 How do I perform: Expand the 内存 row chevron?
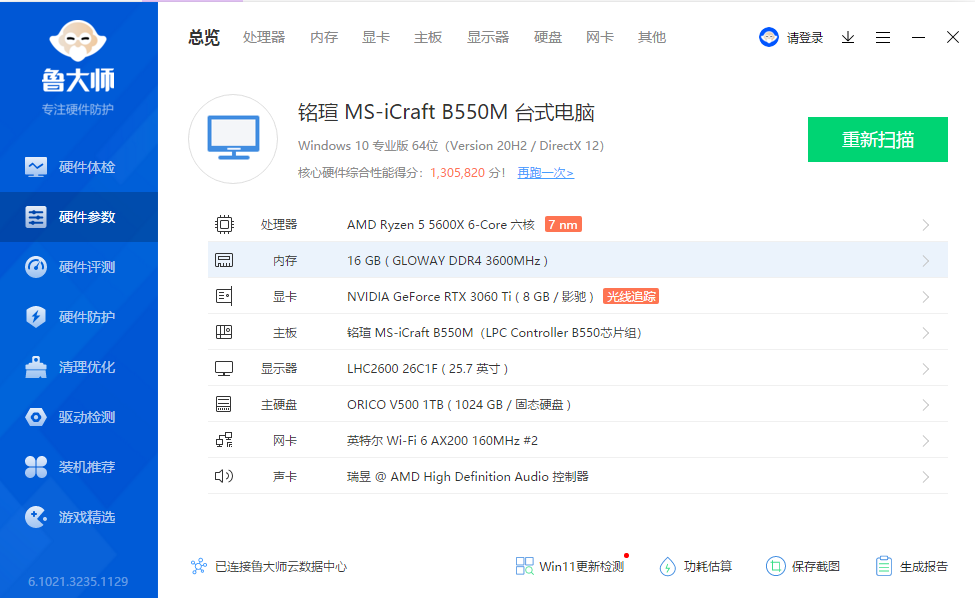(x=925, y=261)
